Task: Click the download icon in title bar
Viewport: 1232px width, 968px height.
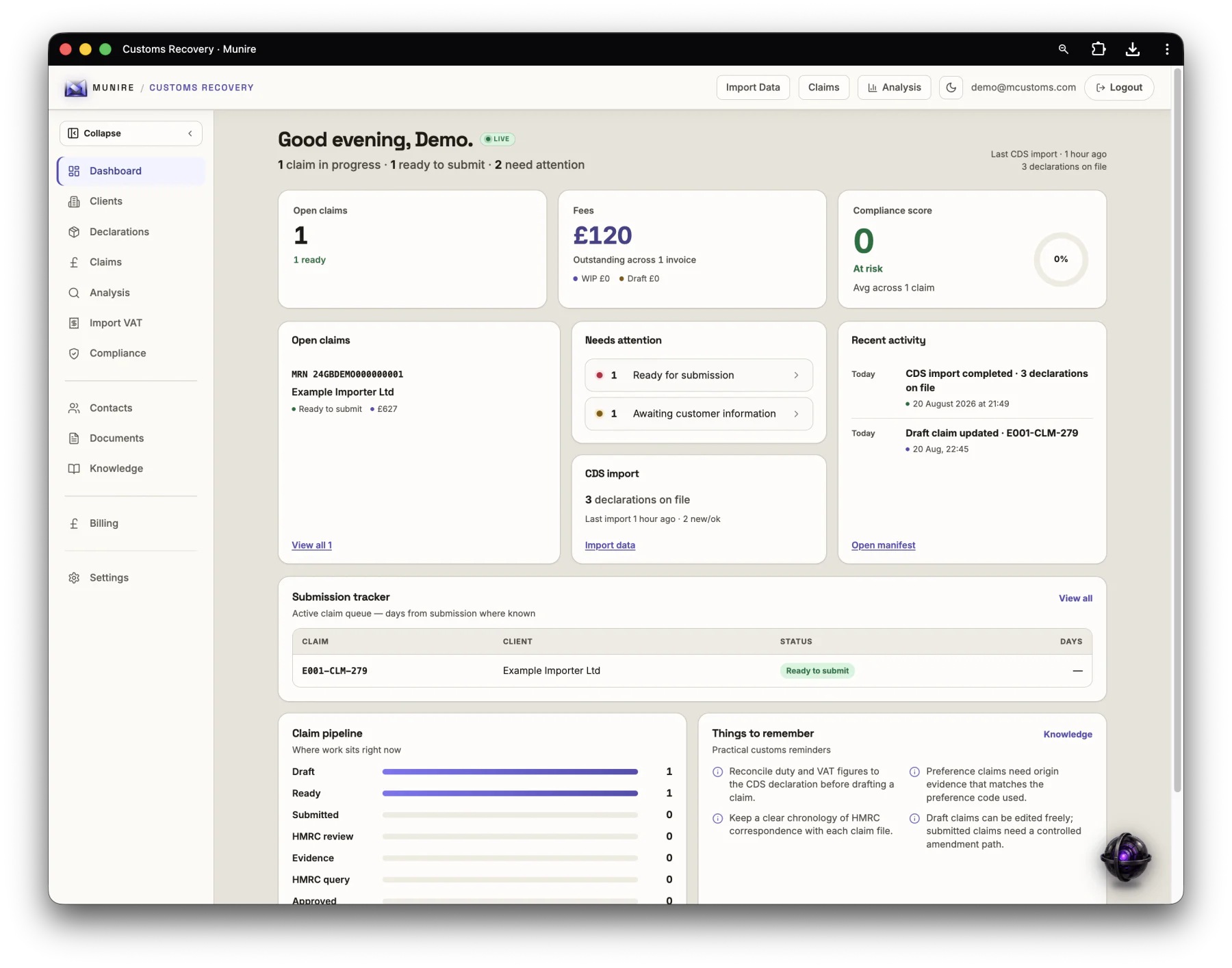Action: [x=1133, y=49]
